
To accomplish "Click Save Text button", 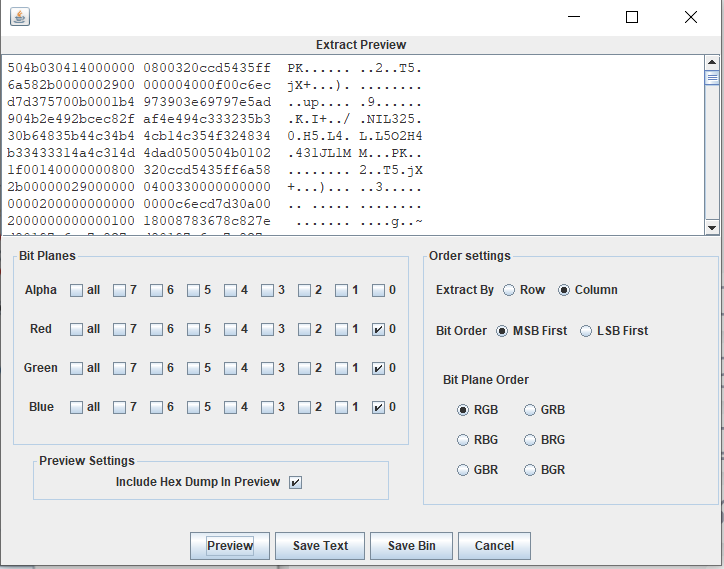I will click(320, 546).
